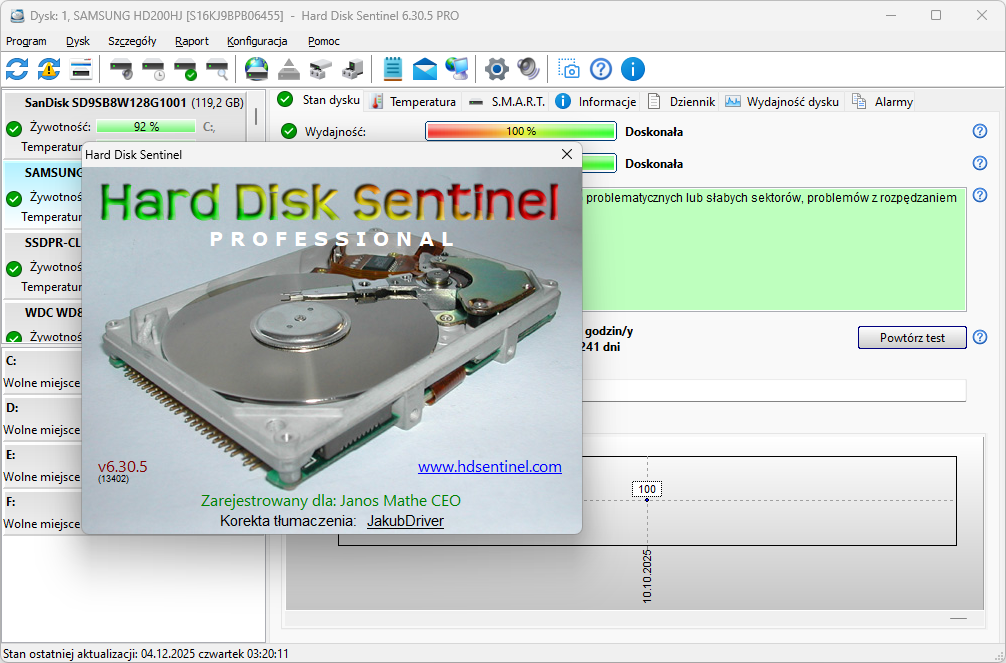Click the blue refresh arrows toolbar icon

tap(17, 69)
